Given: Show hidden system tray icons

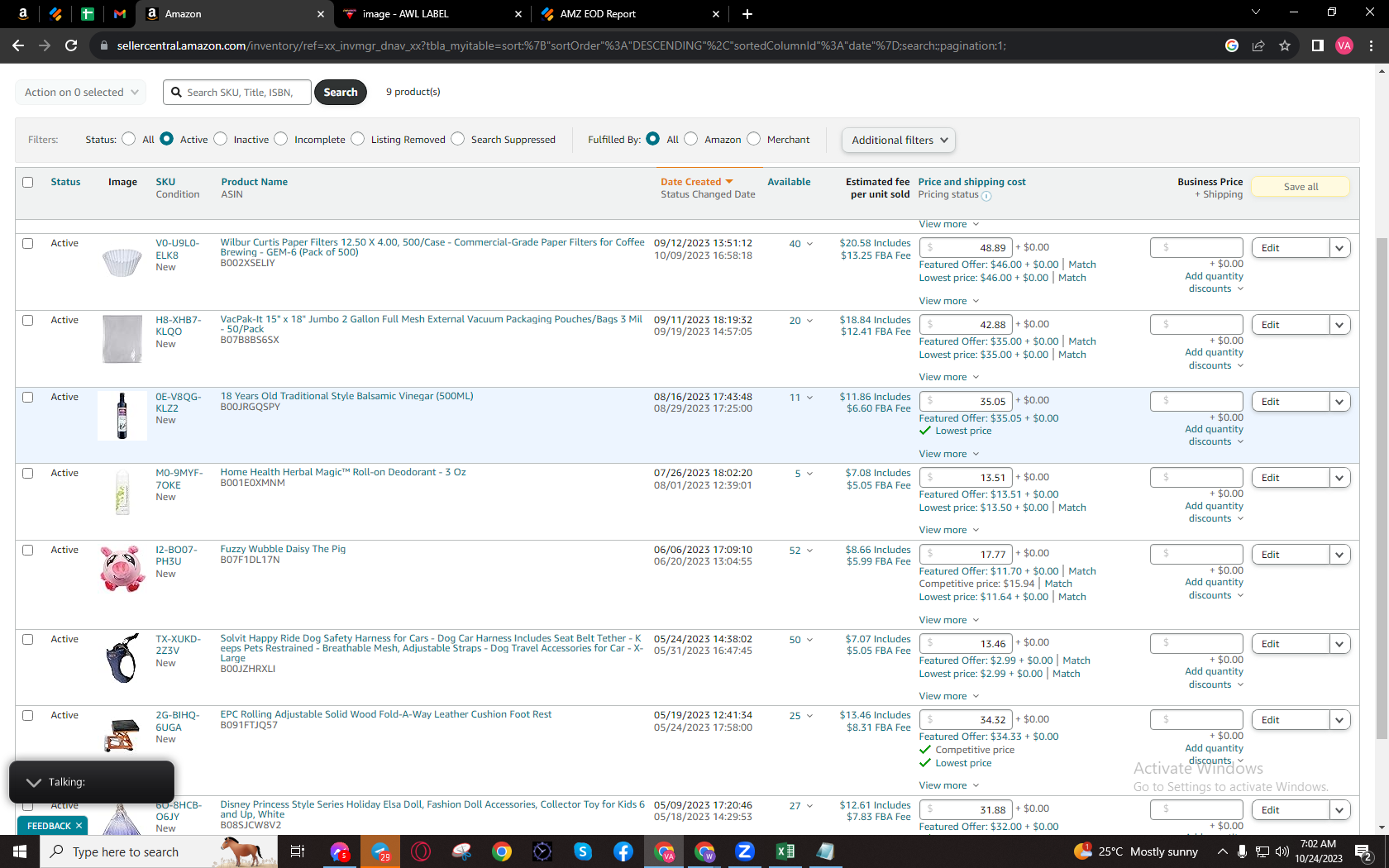Looking at the screenshot, I should click(1222, 851).
